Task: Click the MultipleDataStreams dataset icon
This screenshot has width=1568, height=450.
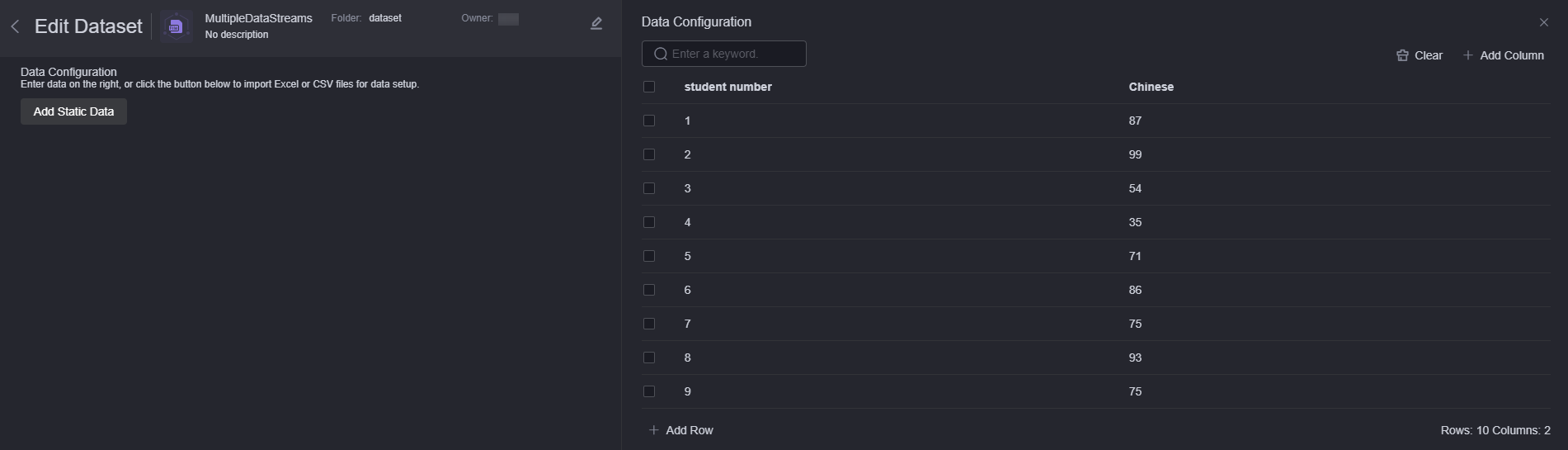Action: click(176, 26)
